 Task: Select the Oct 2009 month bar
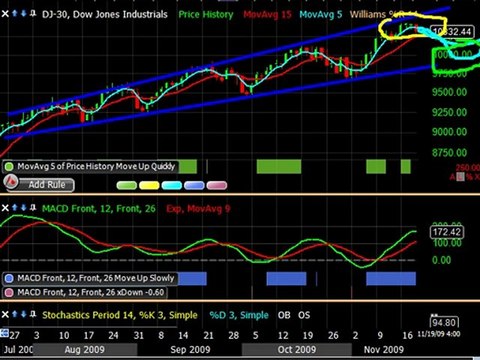(x=297, y=350)
